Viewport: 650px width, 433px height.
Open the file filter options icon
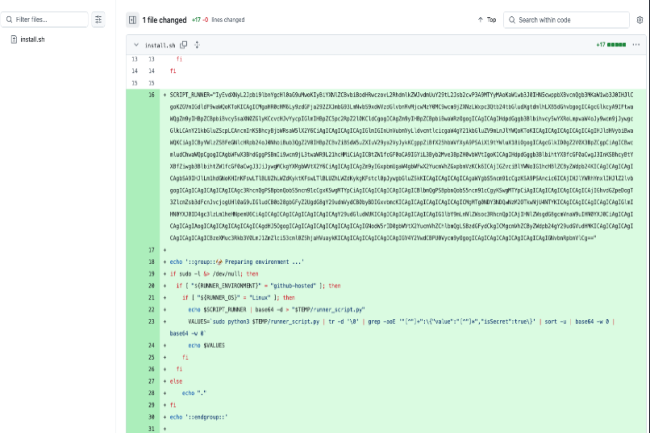tap(98, 19)
